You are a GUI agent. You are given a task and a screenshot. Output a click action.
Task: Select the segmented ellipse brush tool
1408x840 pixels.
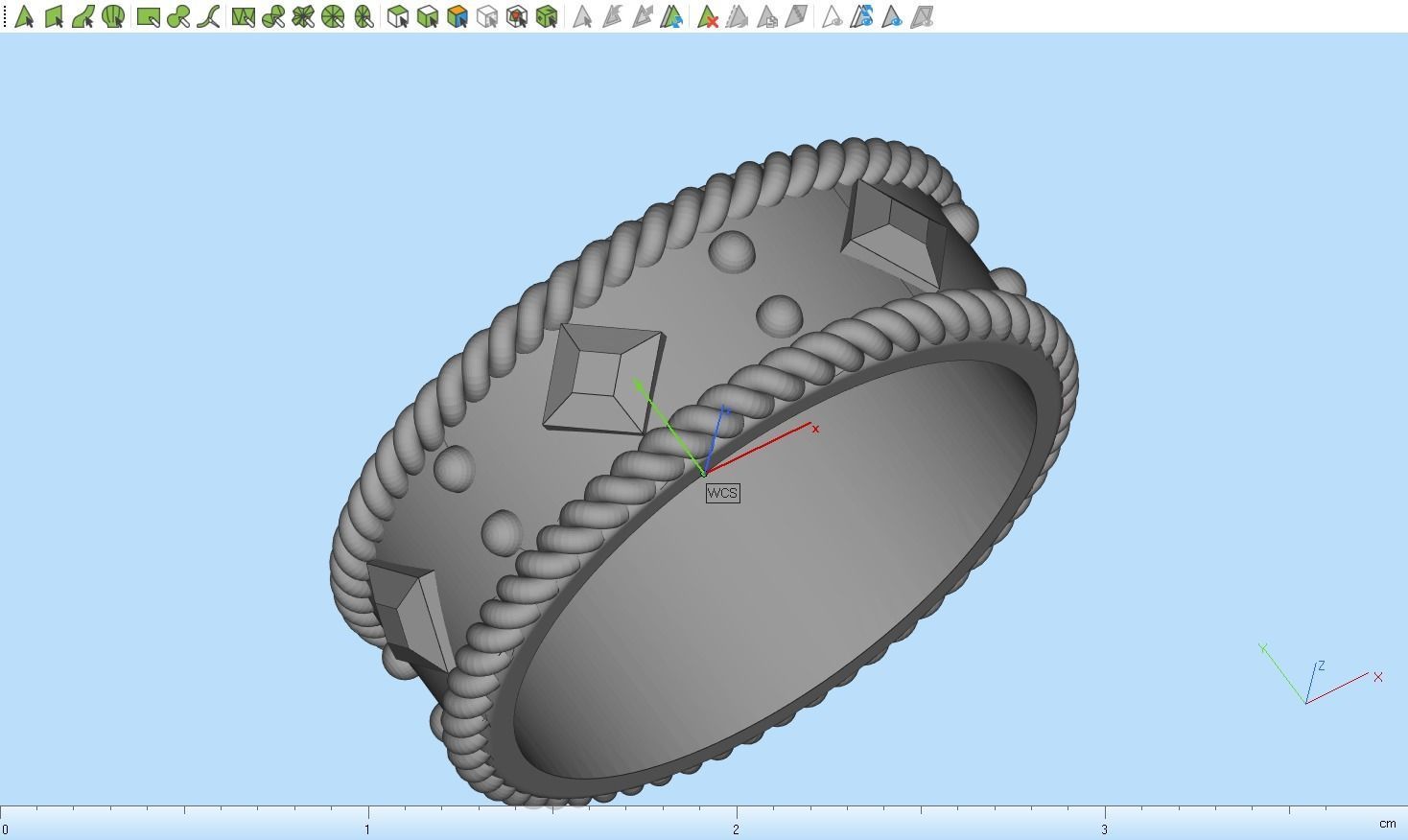coord(364,16)
